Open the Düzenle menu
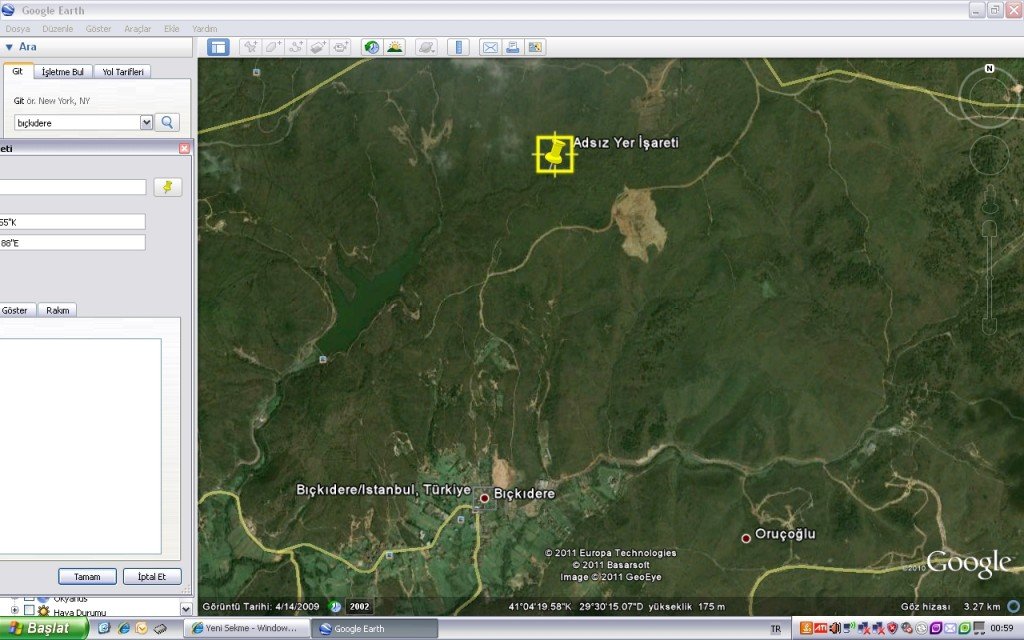1024x640 pixels. [57, 29]
